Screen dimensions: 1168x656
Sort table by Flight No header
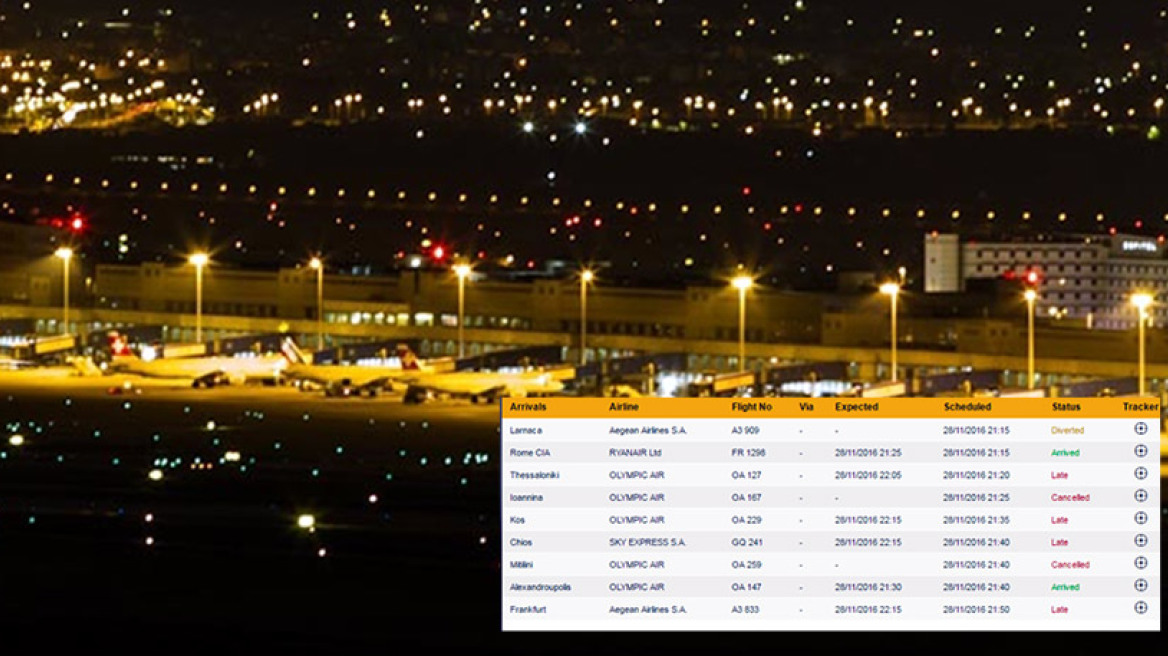pyautogui.click(x=751, y=407)
